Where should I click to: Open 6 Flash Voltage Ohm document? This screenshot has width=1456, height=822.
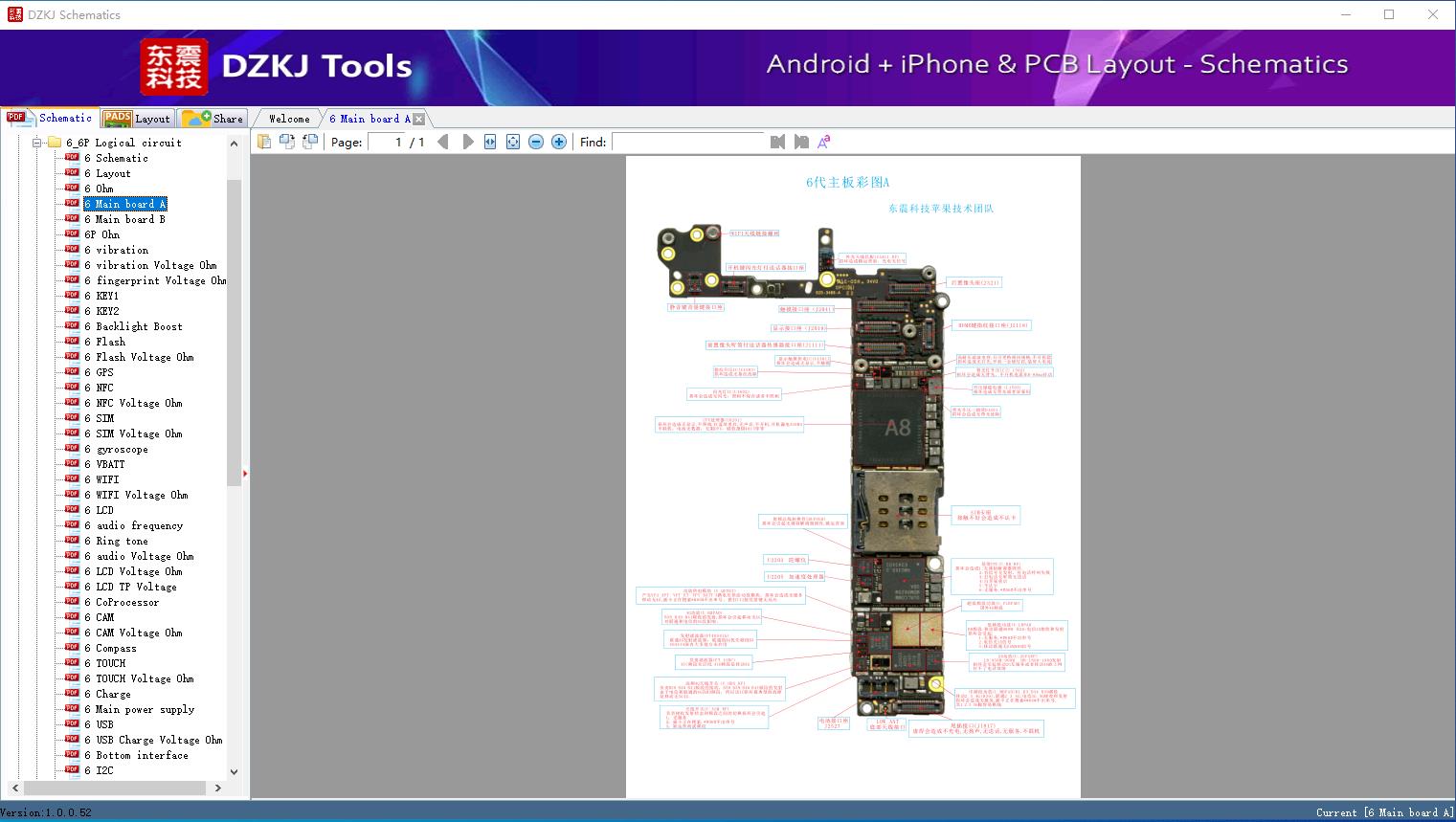[x=139, y=357]
